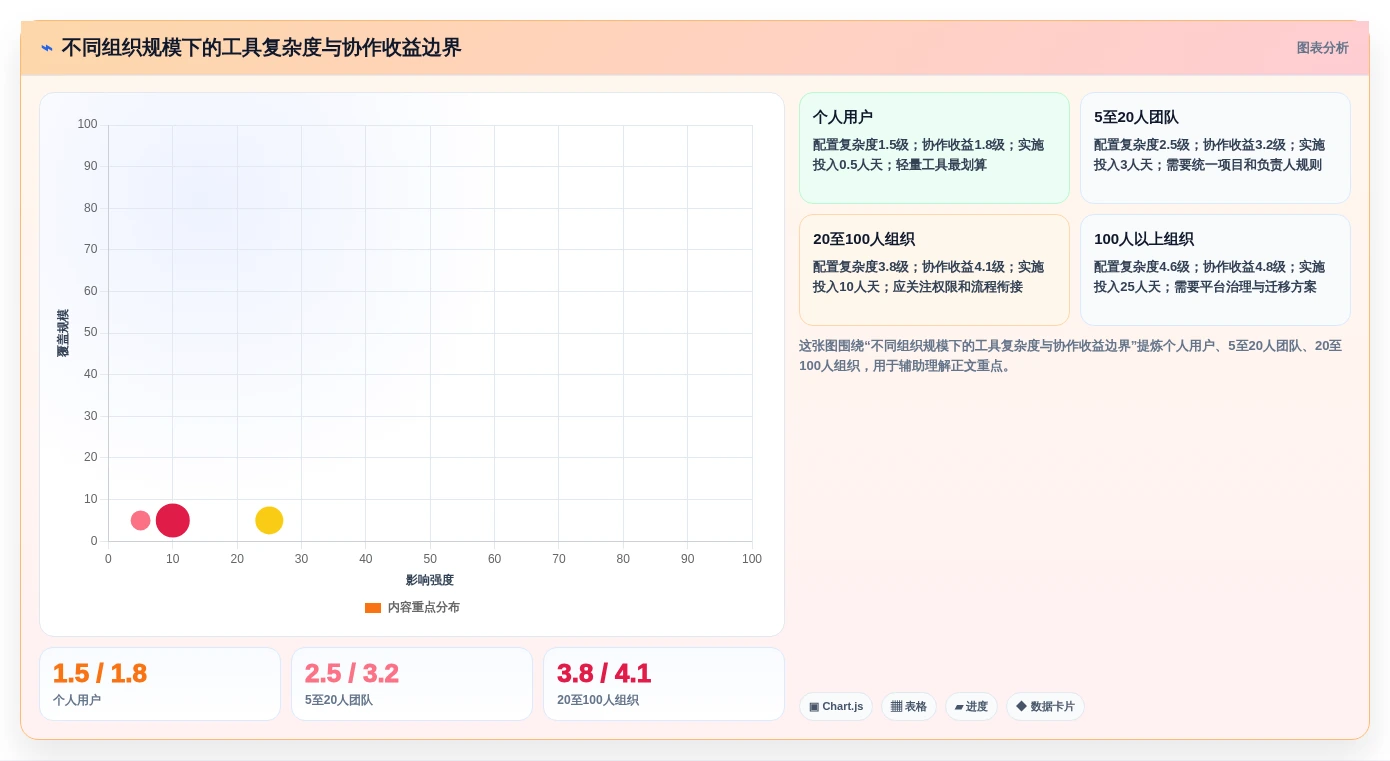This screenshot has width=1390, height=761.
Task: Click the 1.5 / 1.8 stat card
Action: (x=160, y=684)
